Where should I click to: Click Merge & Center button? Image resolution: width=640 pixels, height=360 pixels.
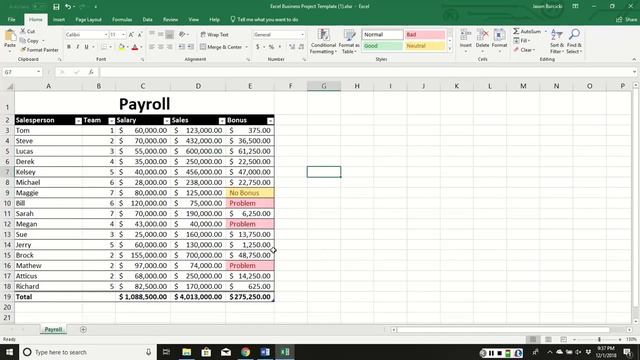222,47
